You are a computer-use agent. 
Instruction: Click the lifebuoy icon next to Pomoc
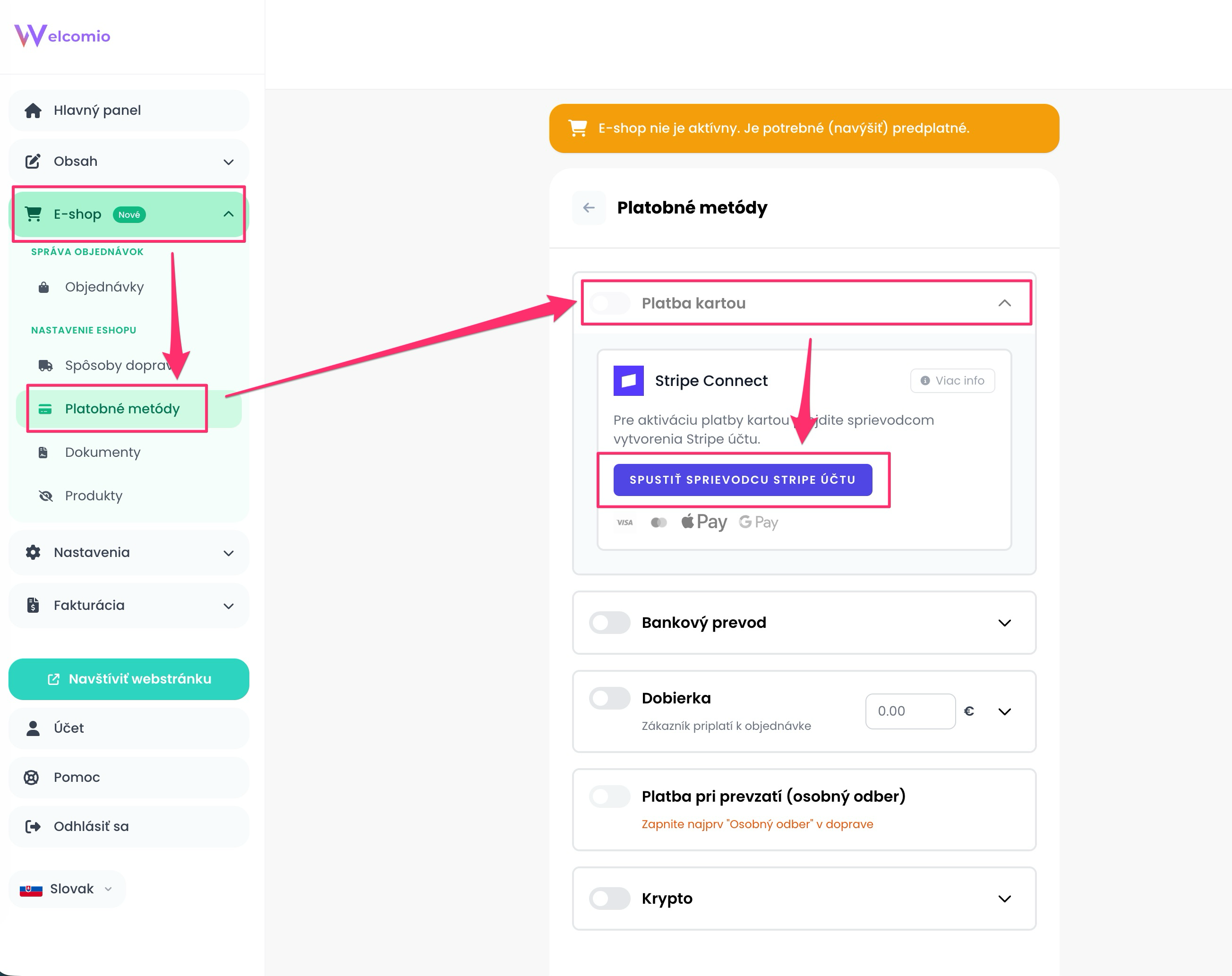point(32,777)
